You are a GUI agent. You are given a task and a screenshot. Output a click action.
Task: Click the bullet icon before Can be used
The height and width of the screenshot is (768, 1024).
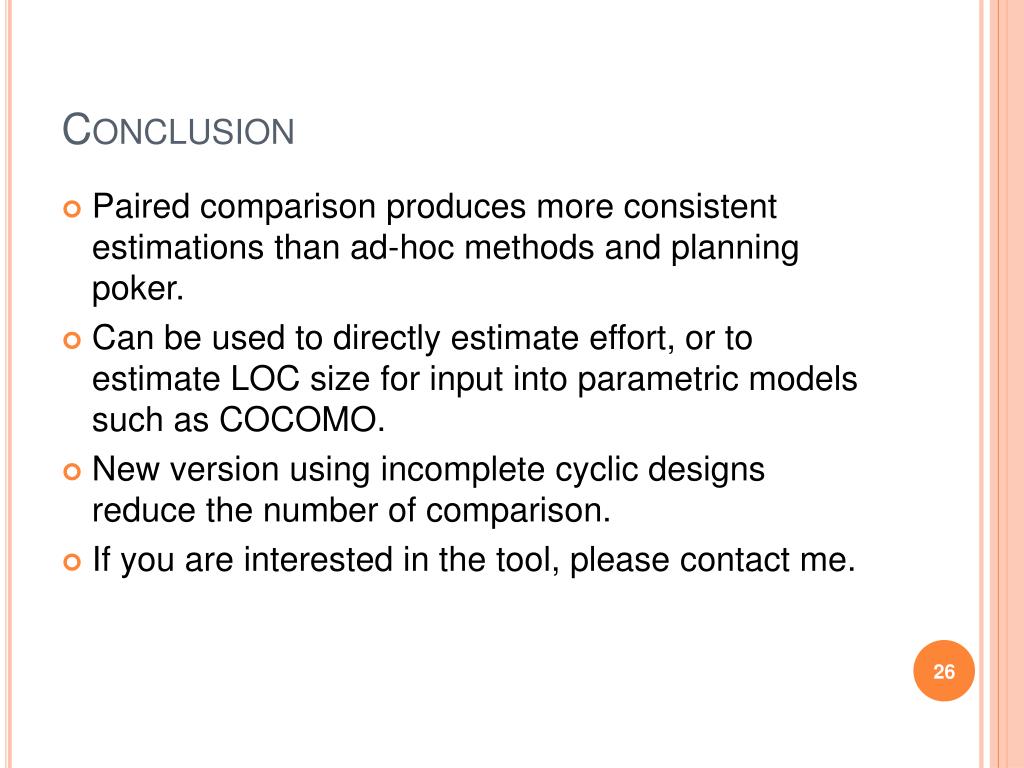click(72, 340)
